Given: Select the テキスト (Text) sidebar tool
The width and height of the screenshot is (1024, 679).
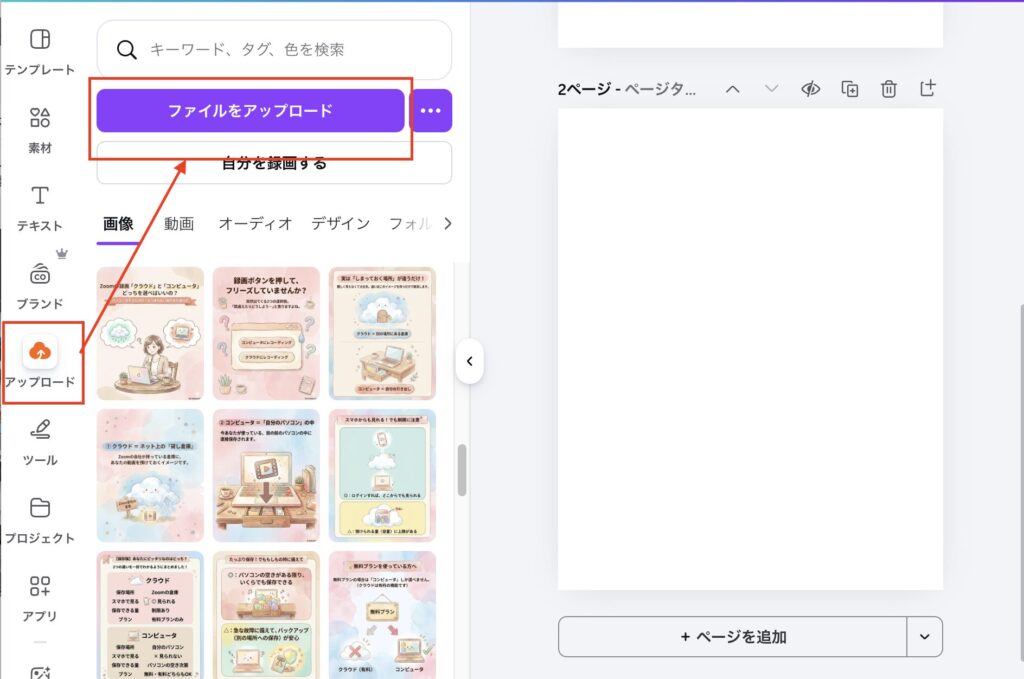Looking at the screenshot, I should tap(40, 206).
